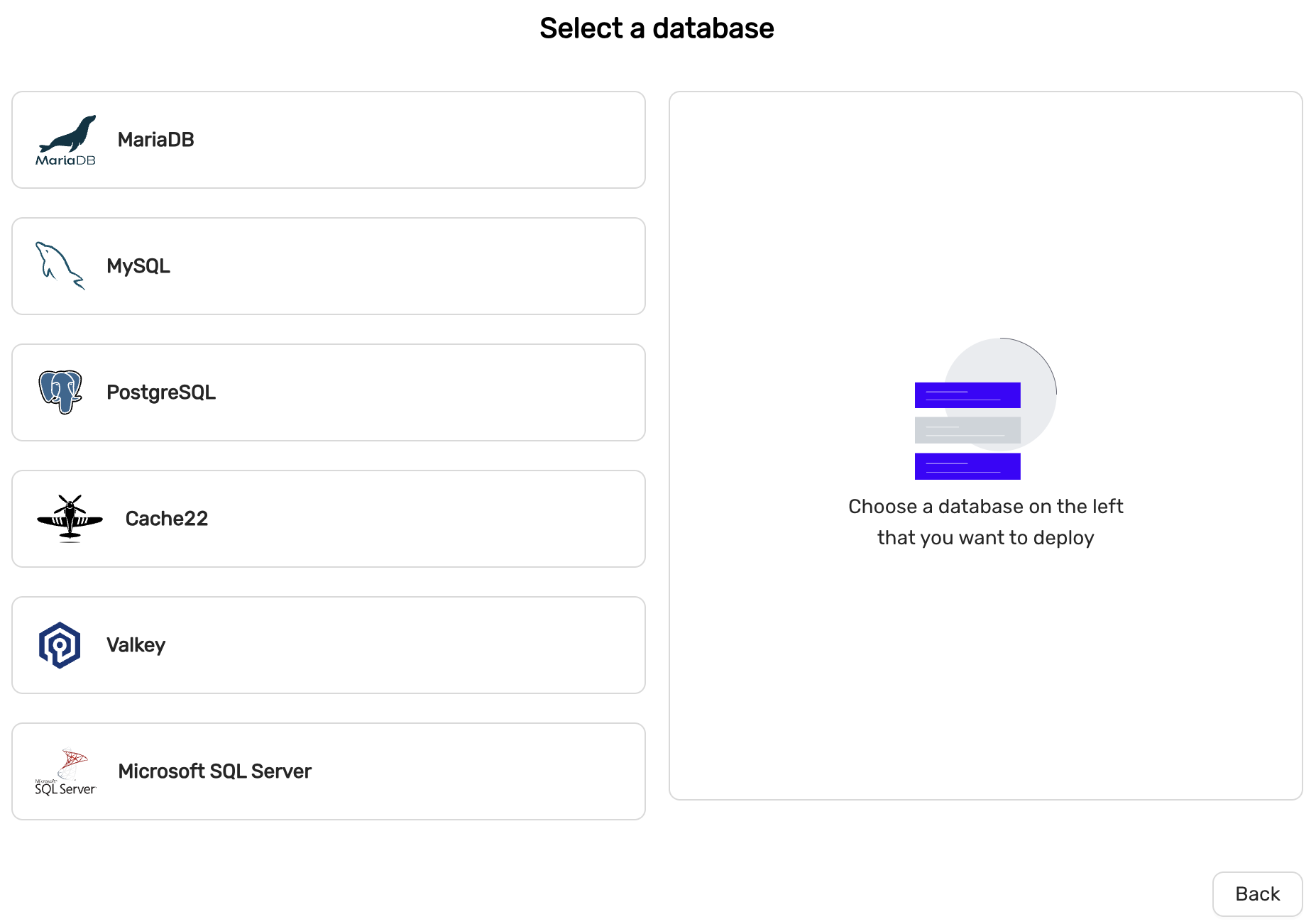Image resolution: width=1316 pixels, height=924 pixels.
Task: Click the Cache22 airplane logo icon
Action: click(70, 518)
